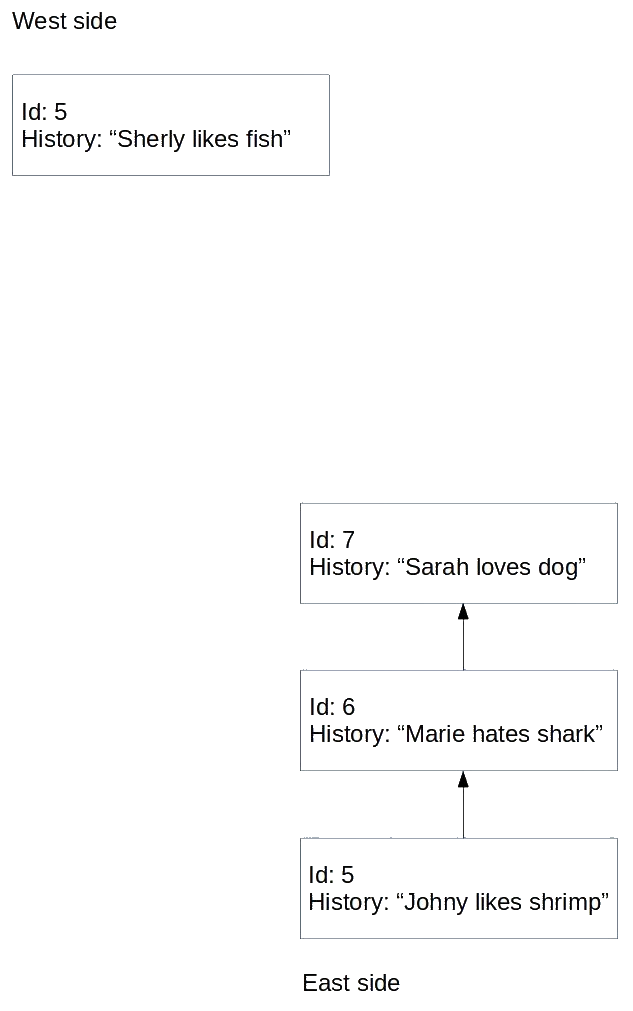Viewport: 633px width, 1011px height.
Task: Click the word "shrimp" in the bottom box
Action: (x=569, y=903)
